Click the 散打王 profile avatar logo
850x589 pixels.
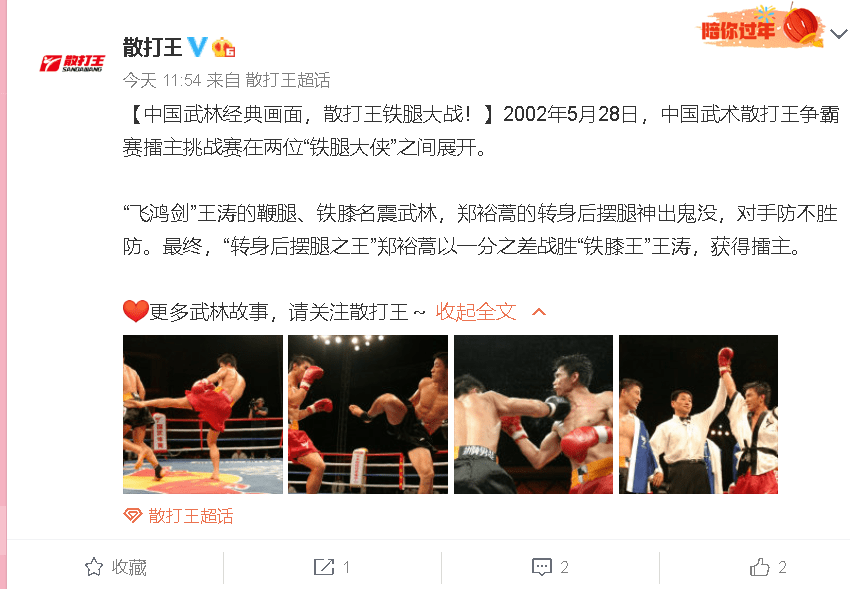click(72, 63)
